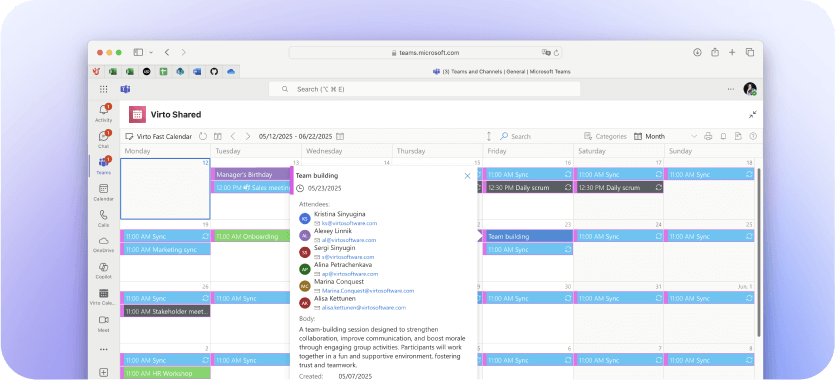The image size is (835, 380).
Task: Open the Virto Fast Calendar selector
Action: pyautogui.click(x=158, y=136)
